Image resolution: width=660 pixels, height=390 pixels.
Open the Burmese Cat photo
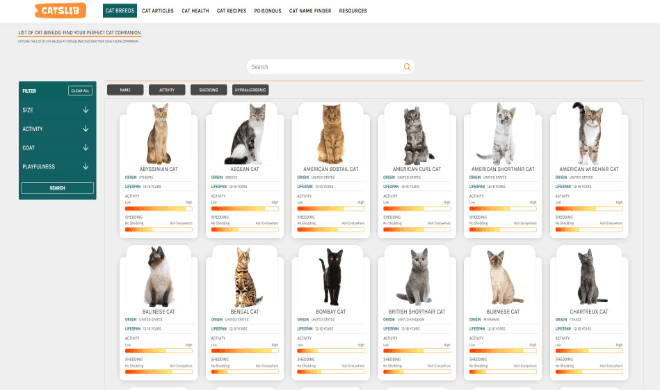(503, 276)
